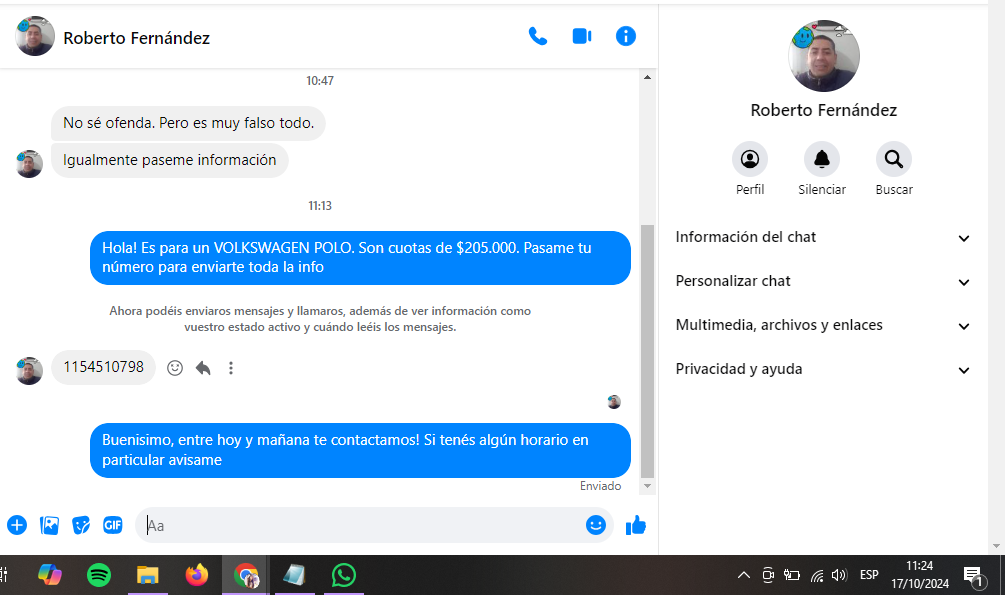
Task: Open the sticker picker icon
Action: tap(81, 525)
